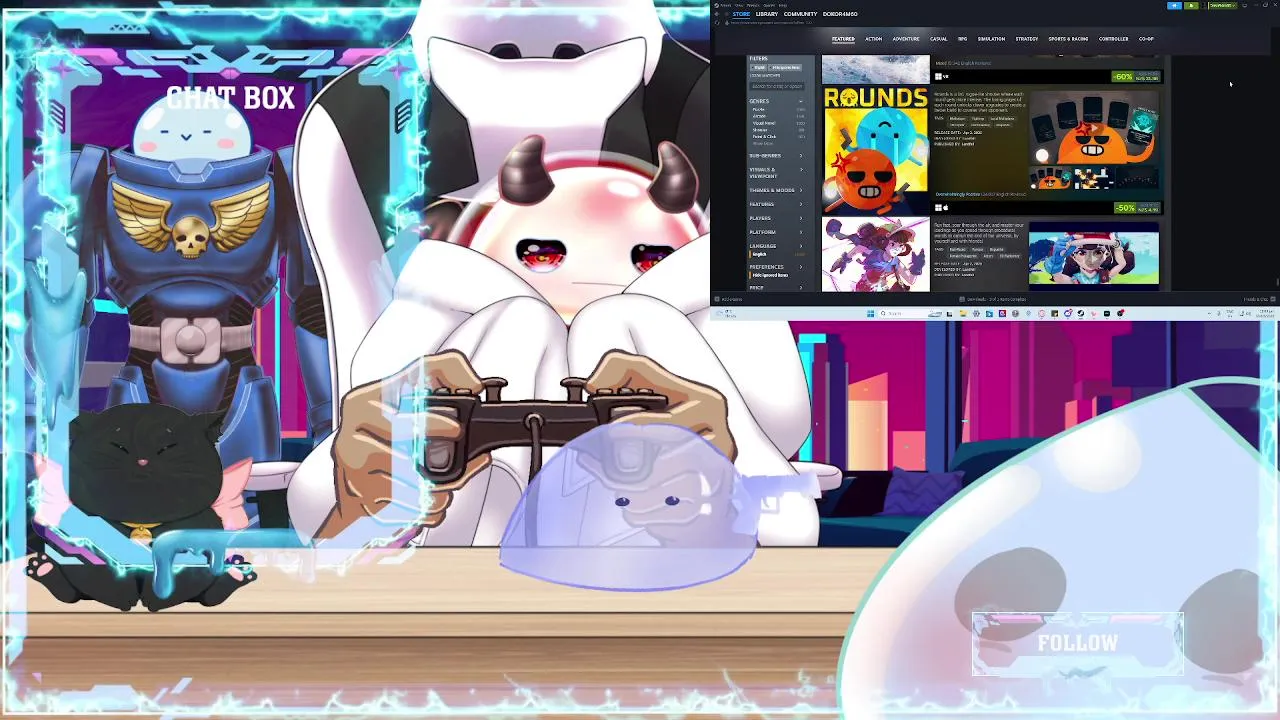Click Add a Game in Steam footer

click(x=730, y=299)
